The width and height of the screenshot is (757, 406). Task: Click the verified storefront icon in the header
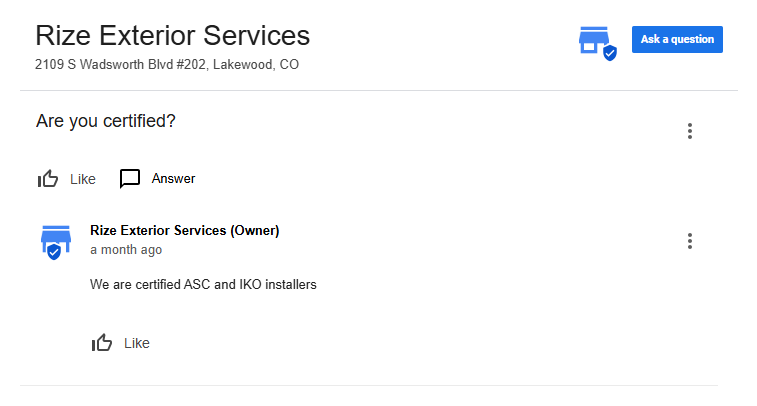tap(594, 39)
